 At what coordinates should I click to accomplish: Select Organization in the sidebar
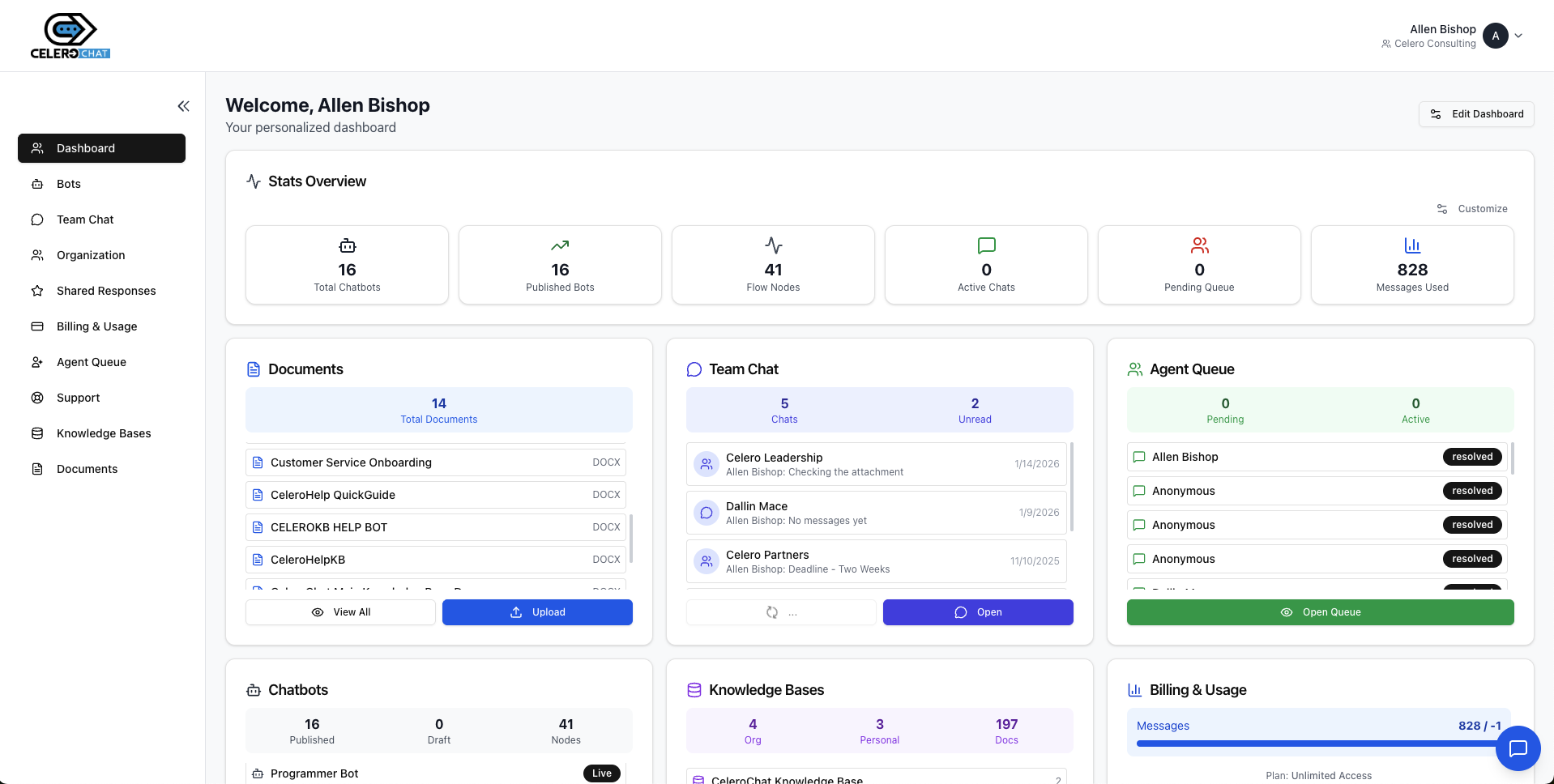point(101,255)
